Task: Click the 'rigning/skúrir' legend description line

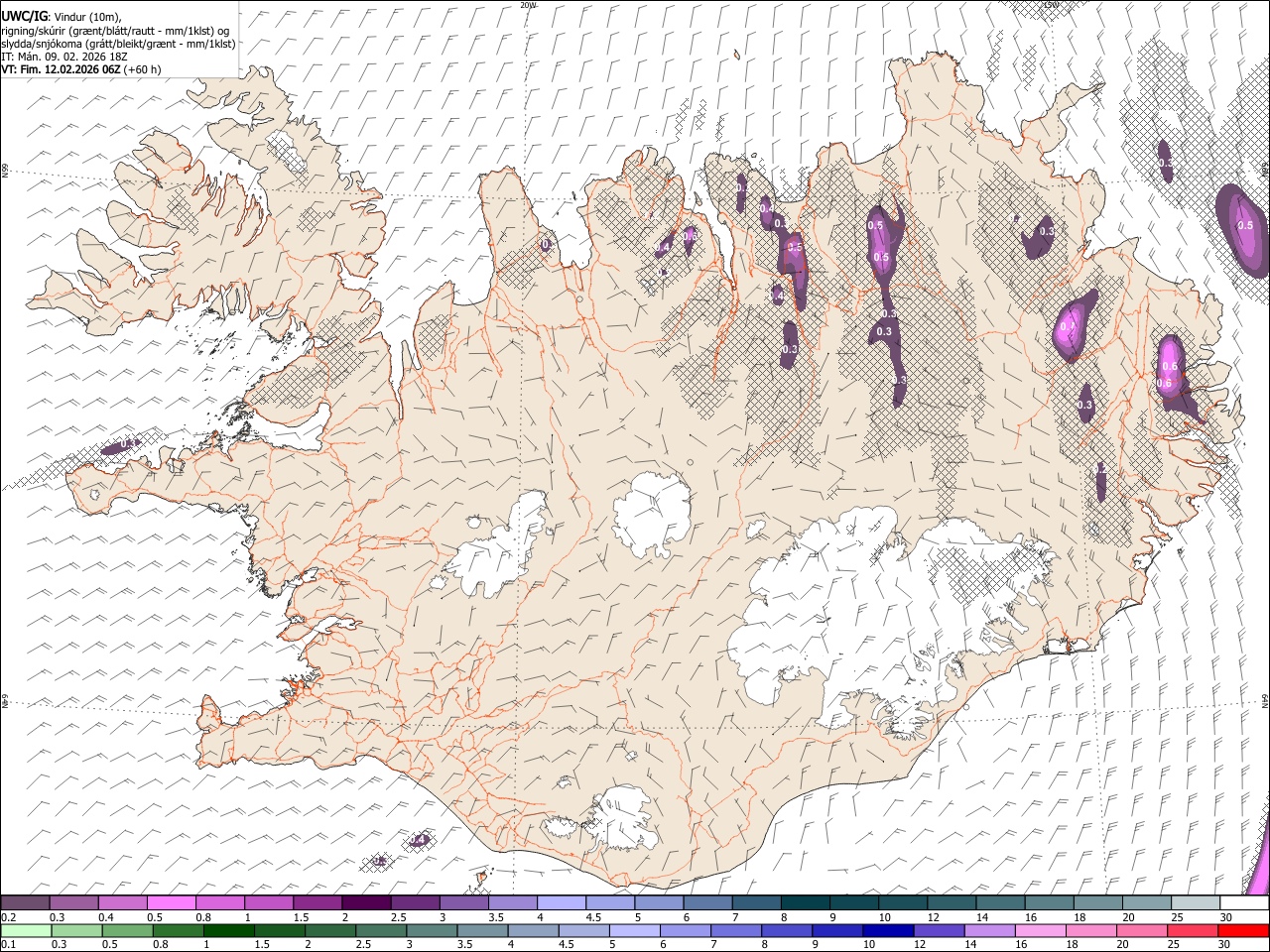Action: [117, 30]
